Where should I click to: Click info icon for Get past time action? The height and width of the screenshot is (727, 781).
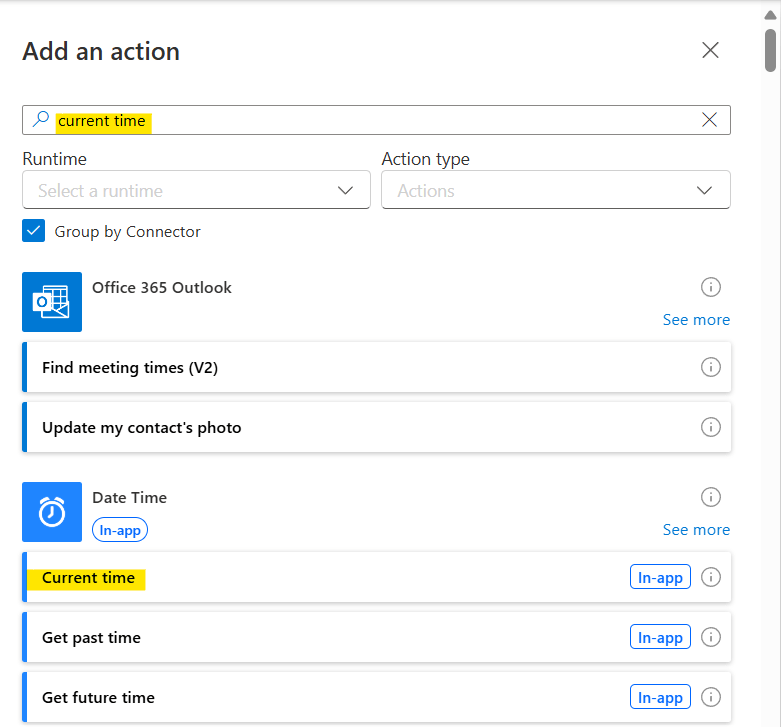(x=710, y=637)
